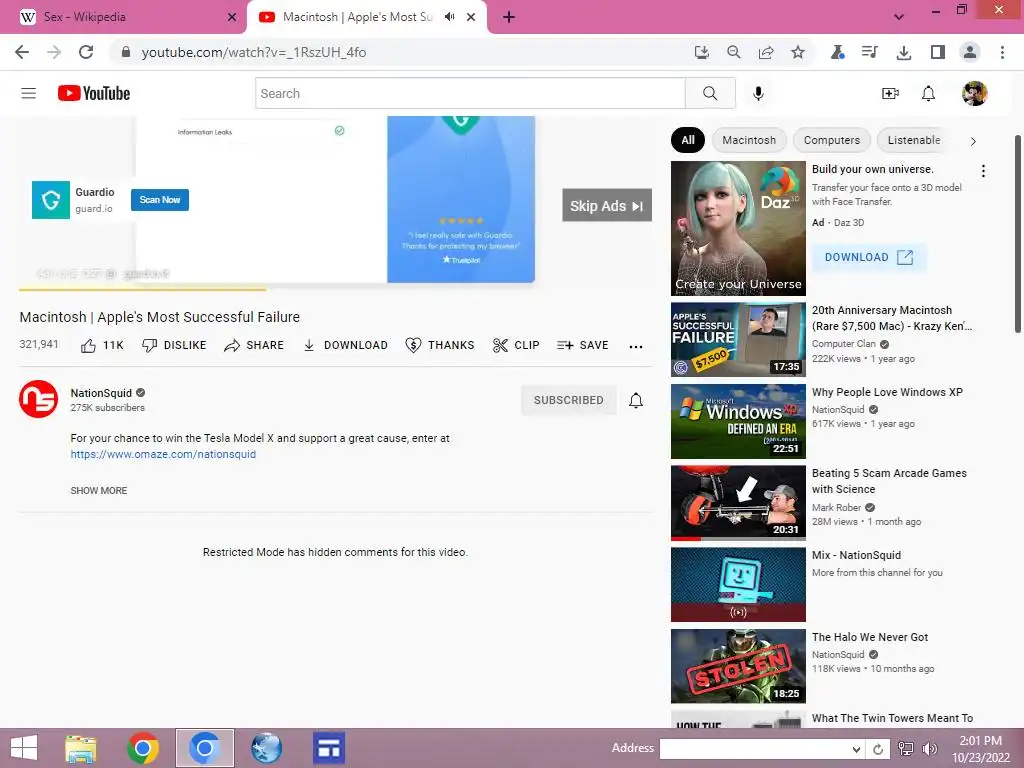1024x768 pixels.
Task: Open Google Chrome taskbar icon
Action: tap(142, 748)
